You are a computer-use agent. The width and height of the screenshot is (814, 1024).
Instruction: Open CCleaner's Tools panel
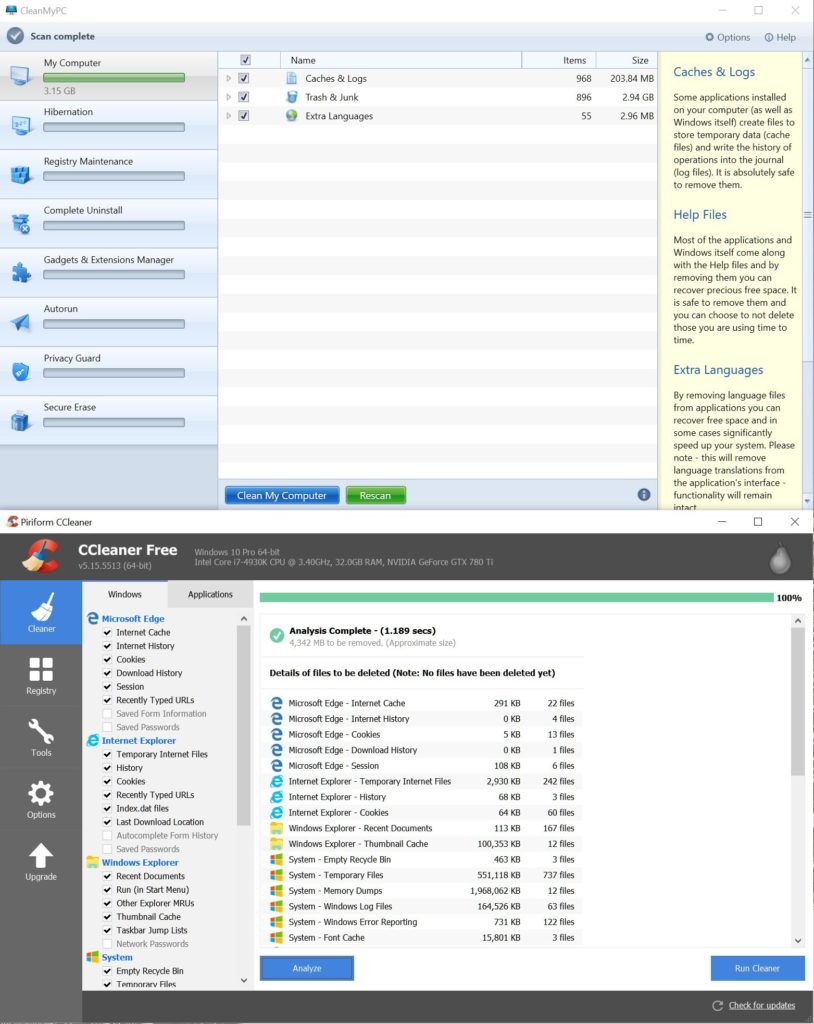click(x=40, y=735)
